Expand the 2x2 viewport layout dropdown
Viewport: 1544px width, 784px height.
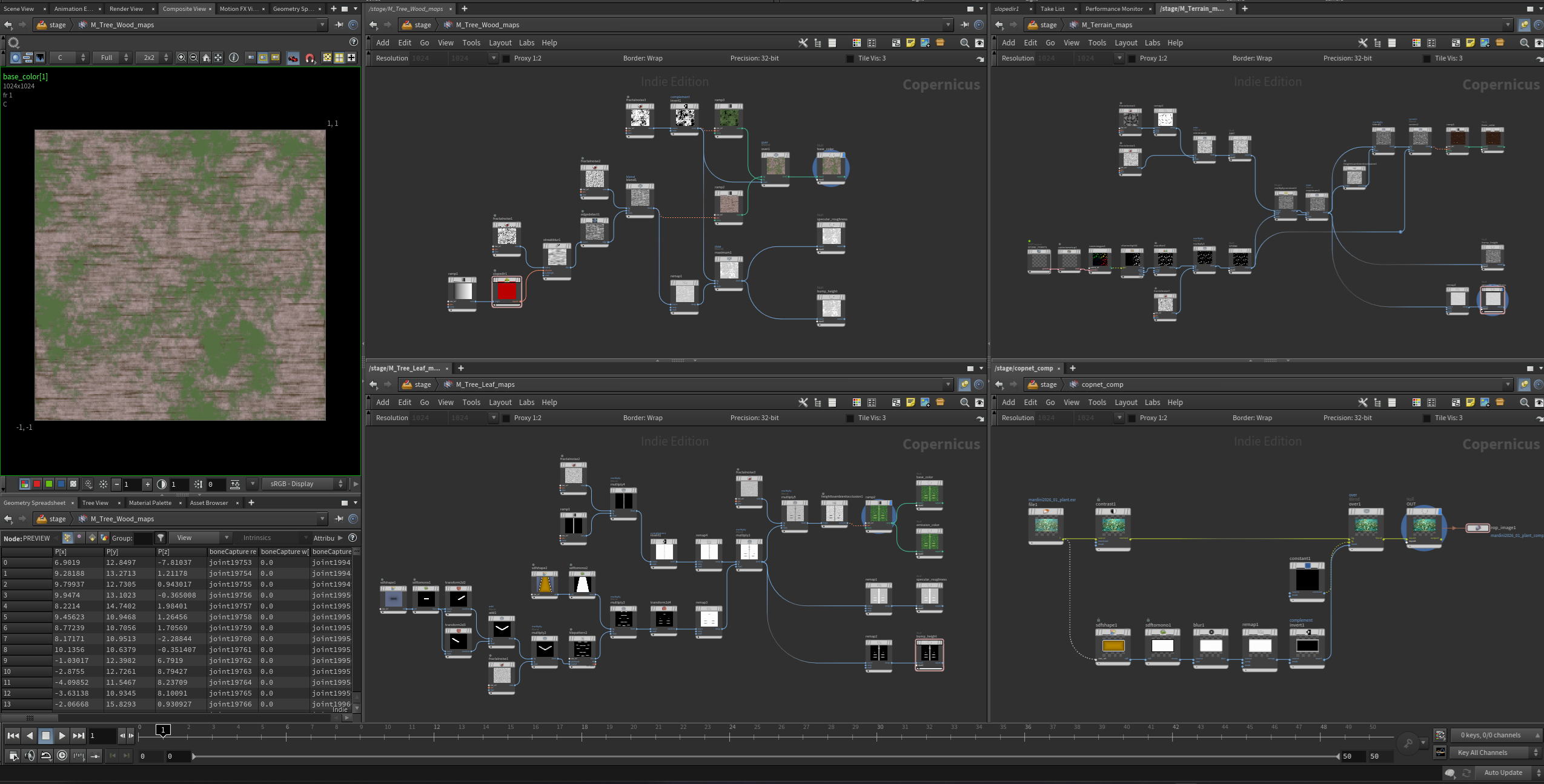(x=154, y=58)
